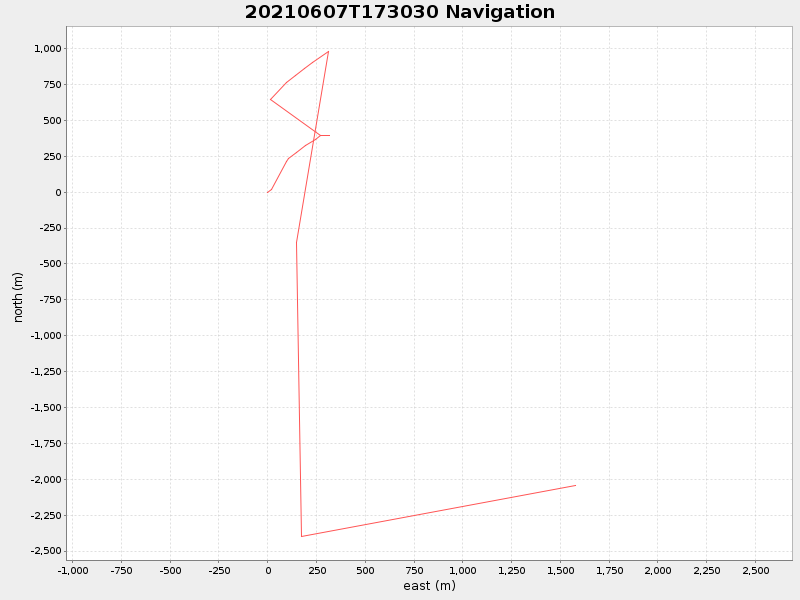Click the north axis tick '-1,000'

[x=46, y=336]
